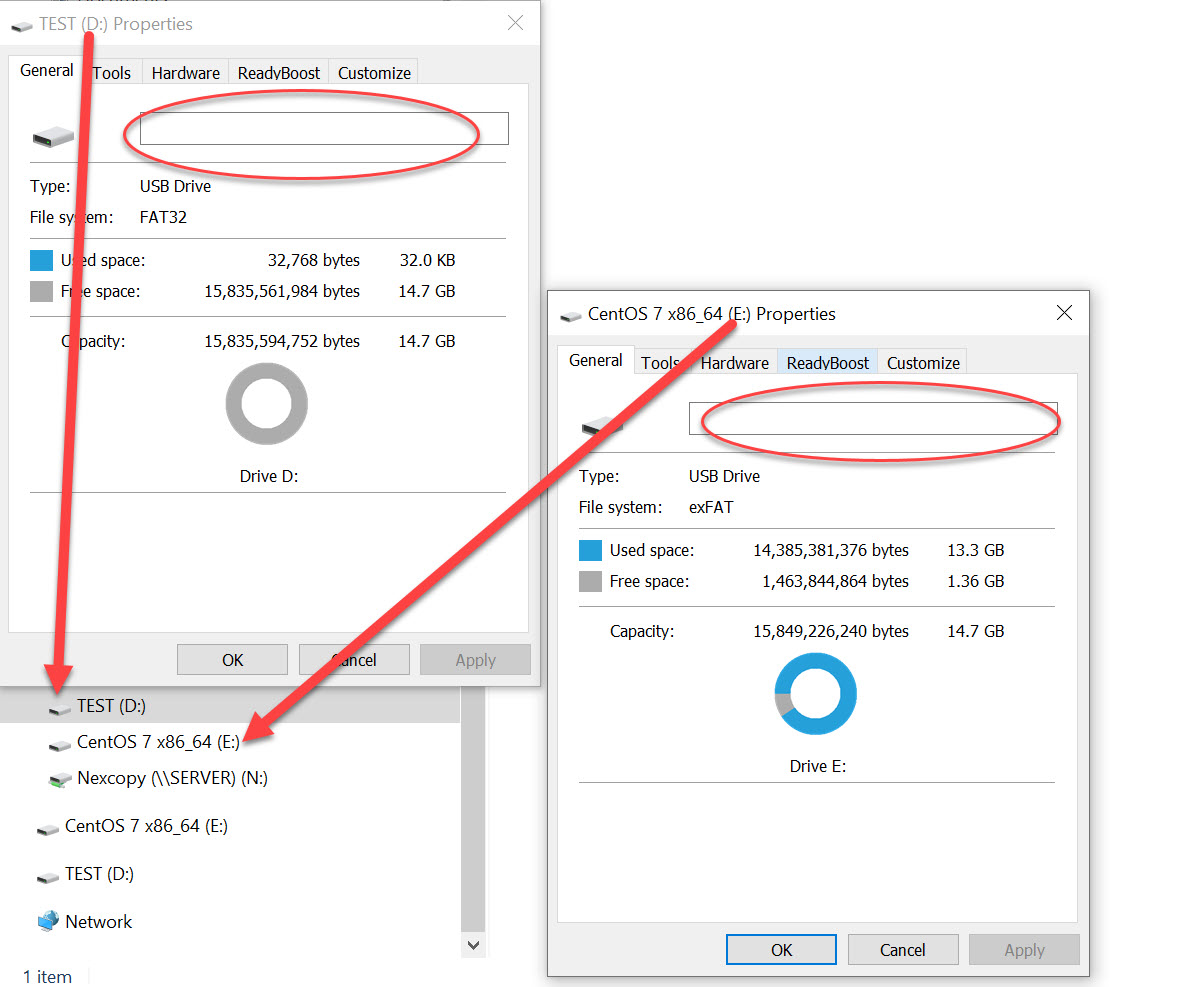Click the Nexcopy network drive icon
Screen dimensions: 1204x987
click(60, 779)
